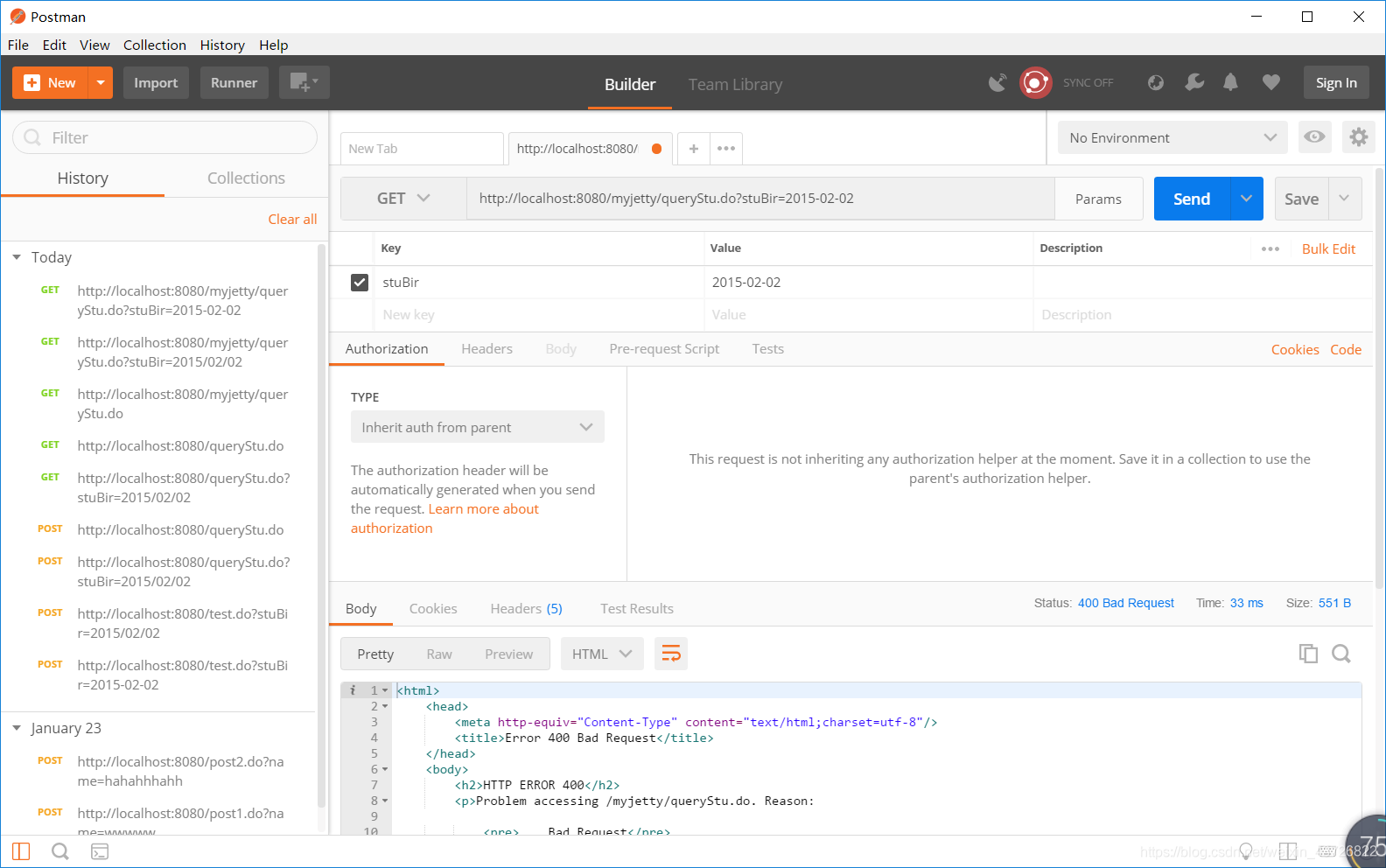This screenshot has height=868, width=1386.
Task: Switch to response Cookies tab
Action: click(x=433, y=608)
